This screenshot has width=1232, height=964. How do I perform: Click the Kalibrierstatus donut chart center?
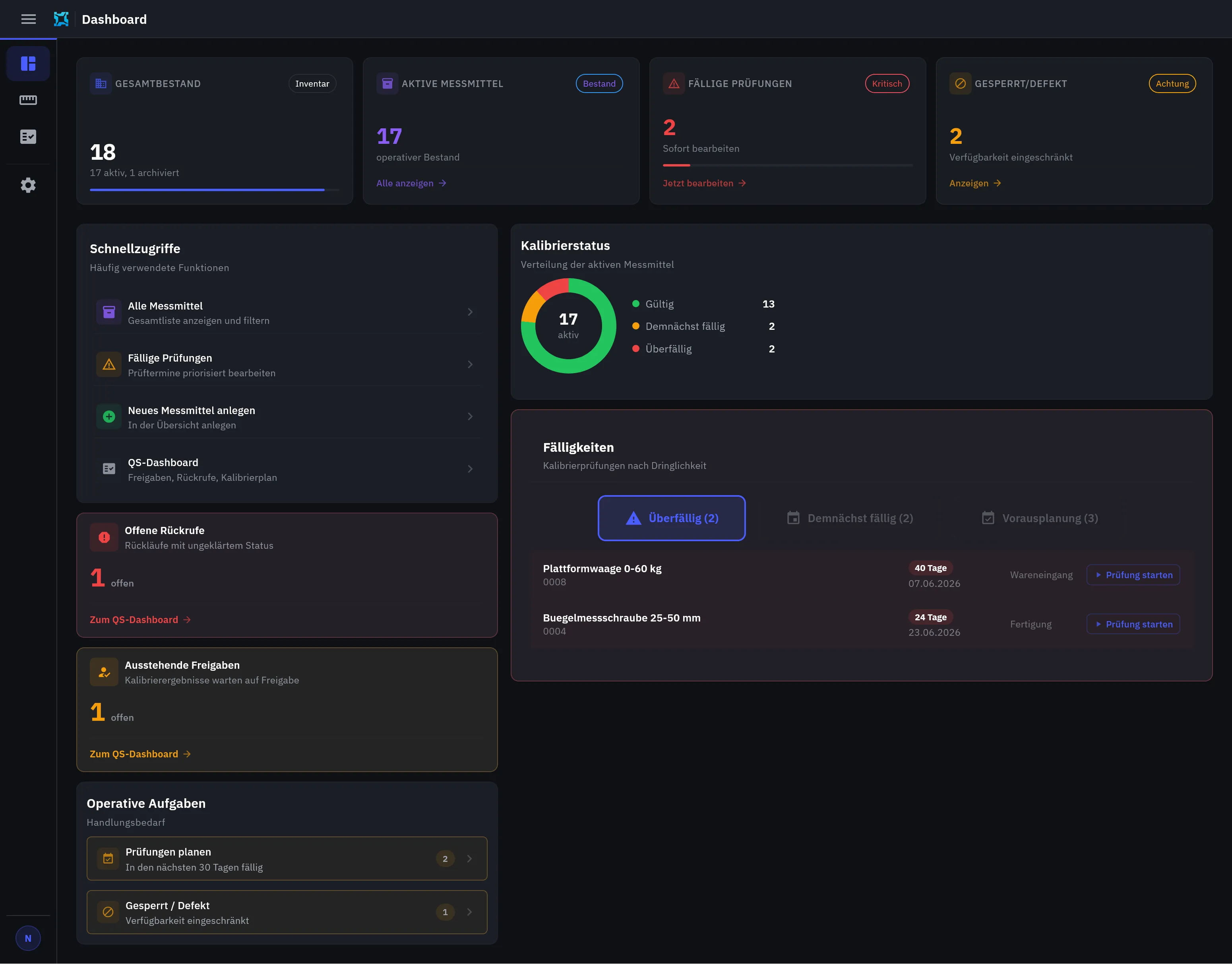click(x=568, y=326)
